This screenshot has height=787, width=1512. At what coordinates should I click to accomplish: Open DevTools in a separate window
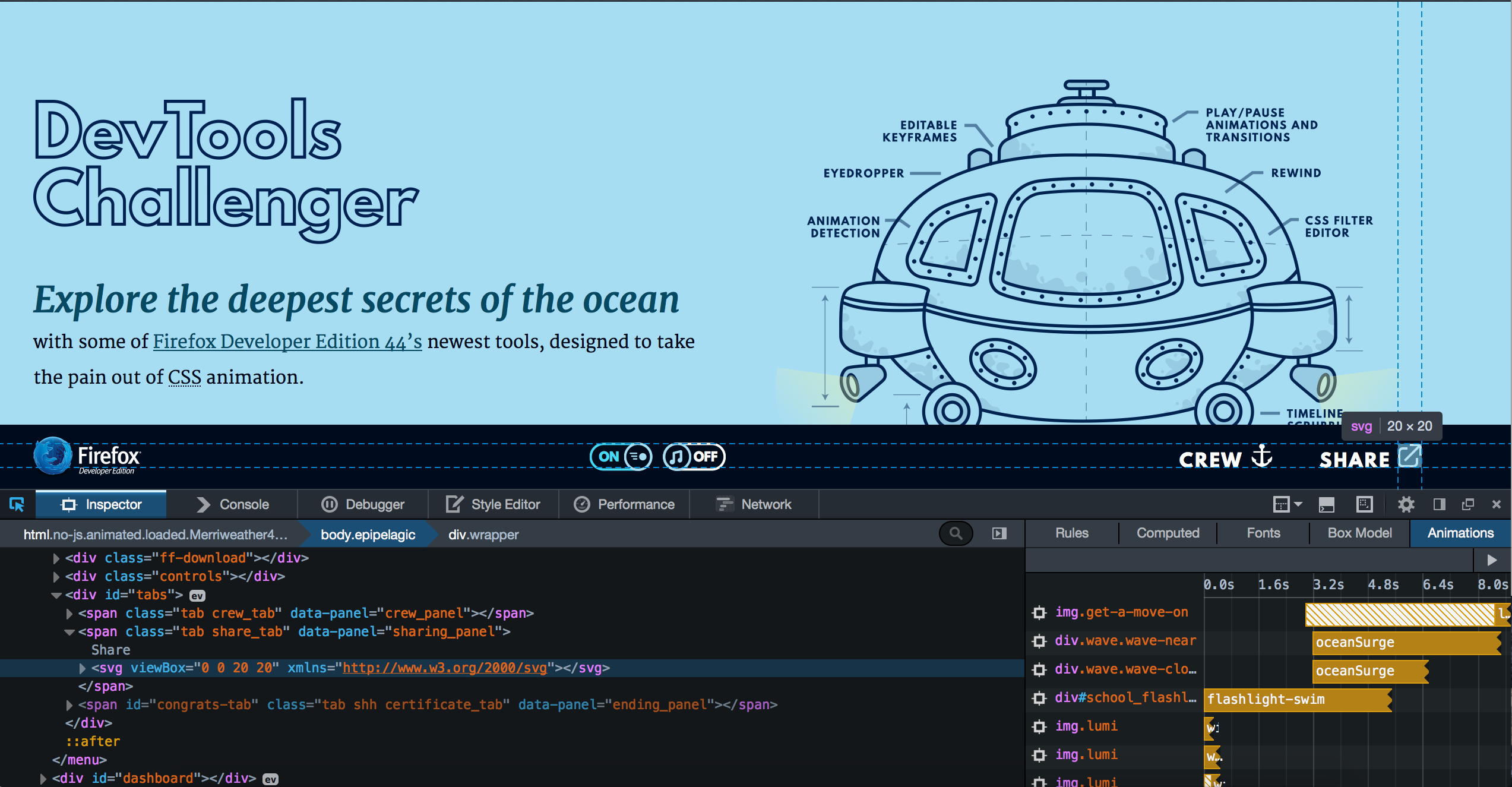pos(1467,504)
